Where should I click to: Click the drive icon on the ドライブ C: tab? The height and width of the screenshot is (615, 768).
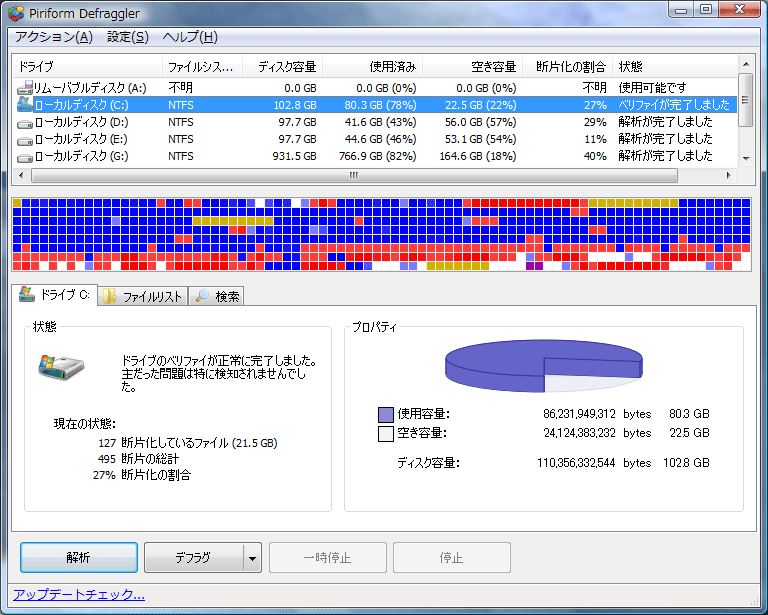[x=27, y=294]
